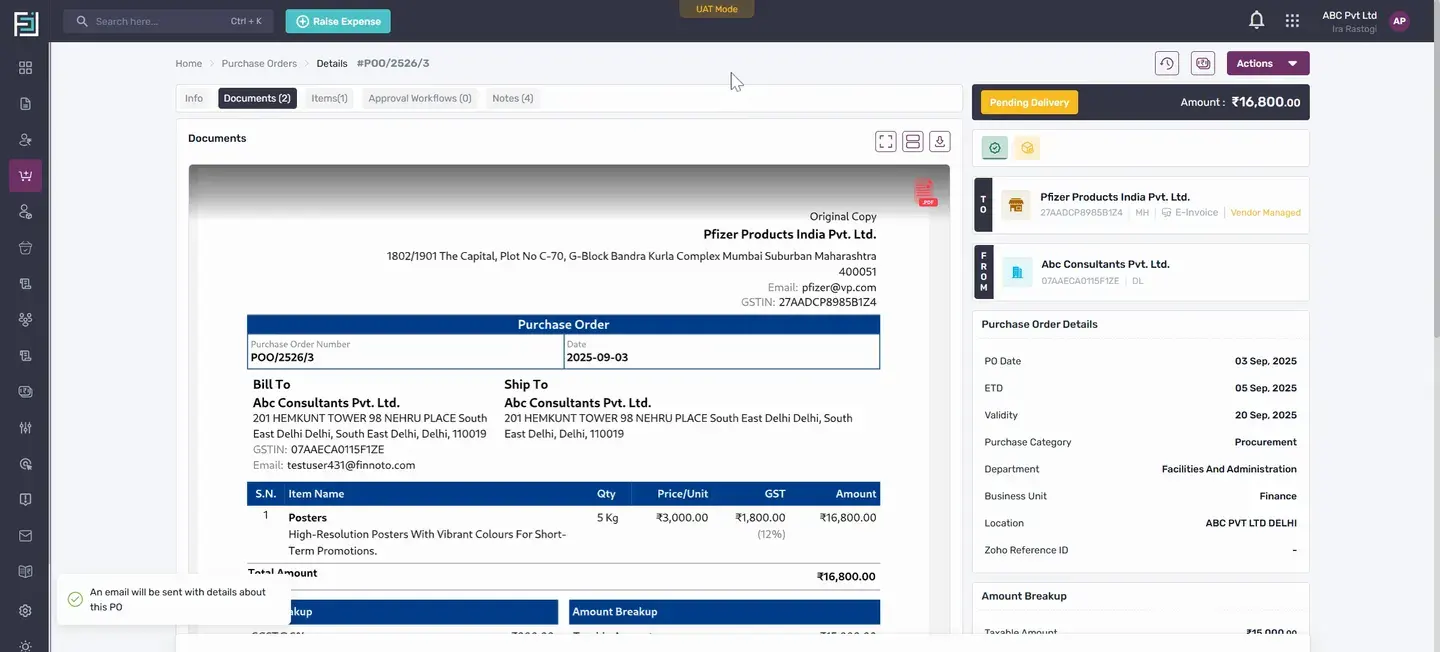Screen dimensions: 1440x652
Task: Click the ABC PVT LTD DELHI location value
Action: point(1251,523)
